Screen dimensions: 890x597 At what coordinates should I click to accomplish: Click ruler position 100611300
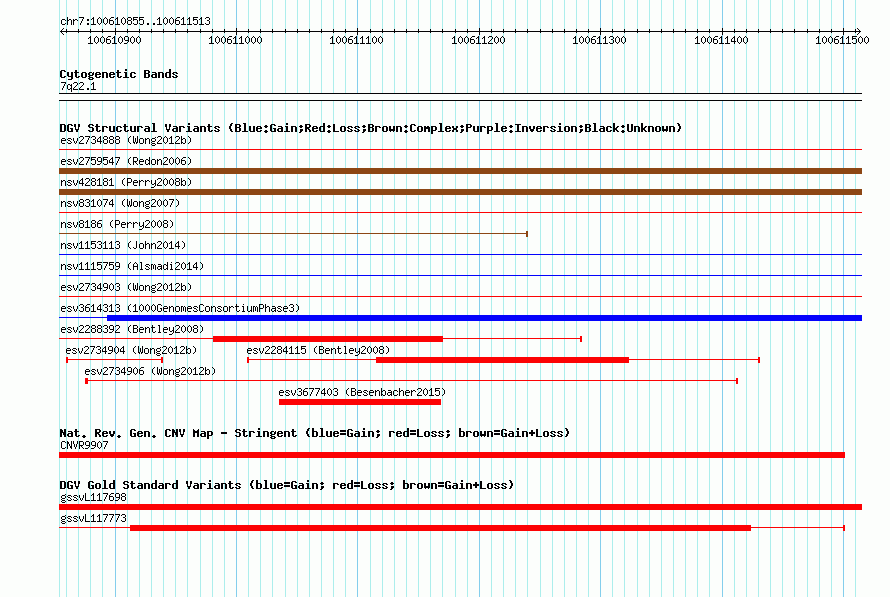click(599, 40)
